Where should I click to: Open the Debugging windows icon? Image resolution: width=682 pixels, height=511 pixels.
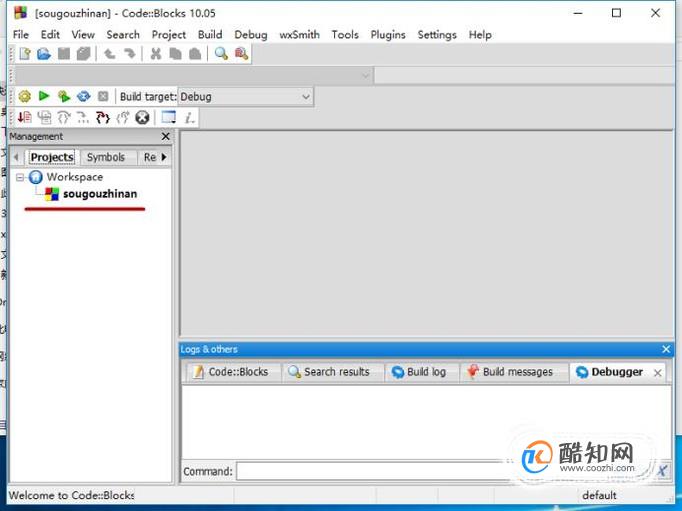tap(169, 117)
